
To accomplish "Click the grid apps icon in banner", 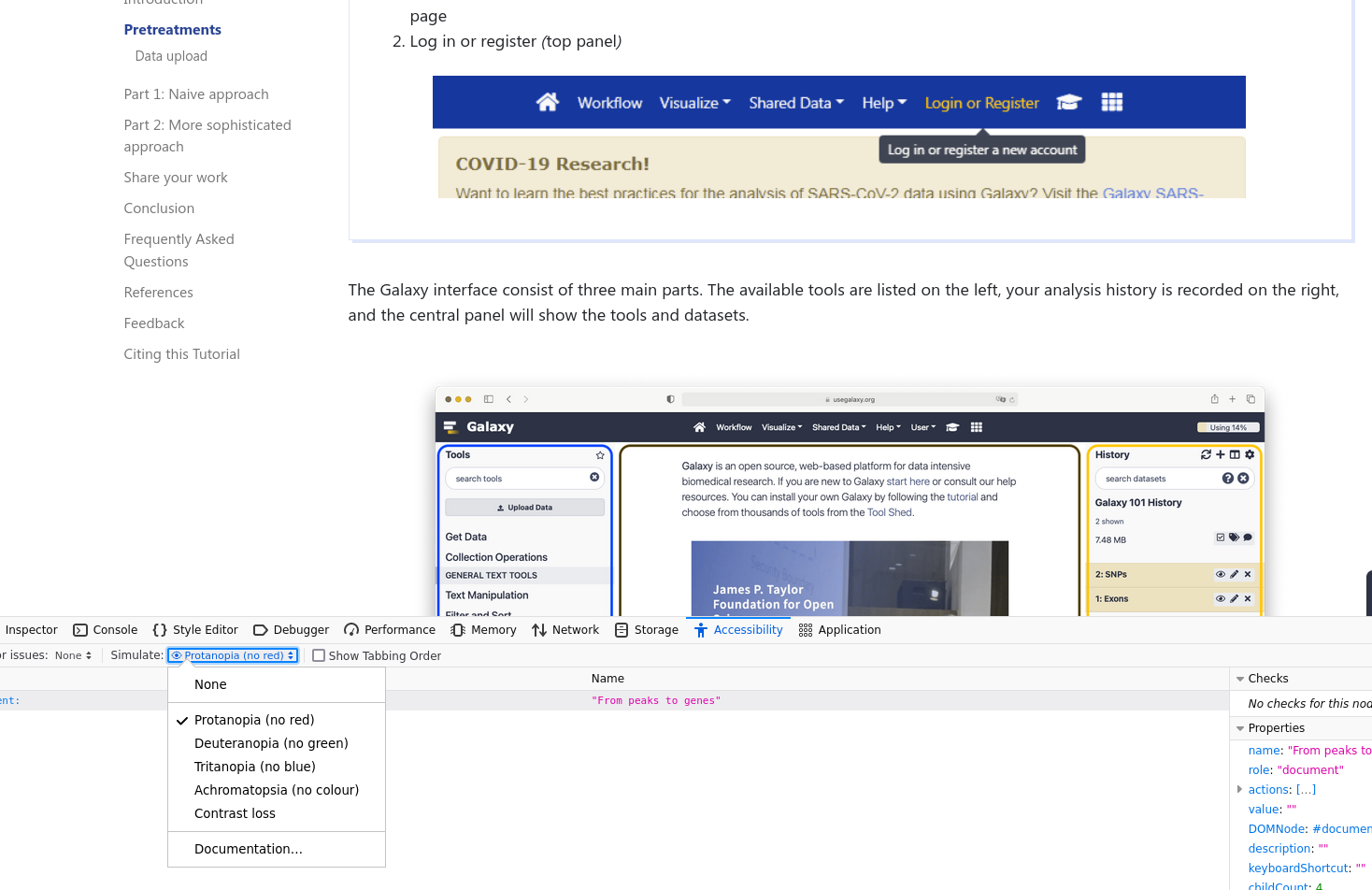I will point(1111,103).
